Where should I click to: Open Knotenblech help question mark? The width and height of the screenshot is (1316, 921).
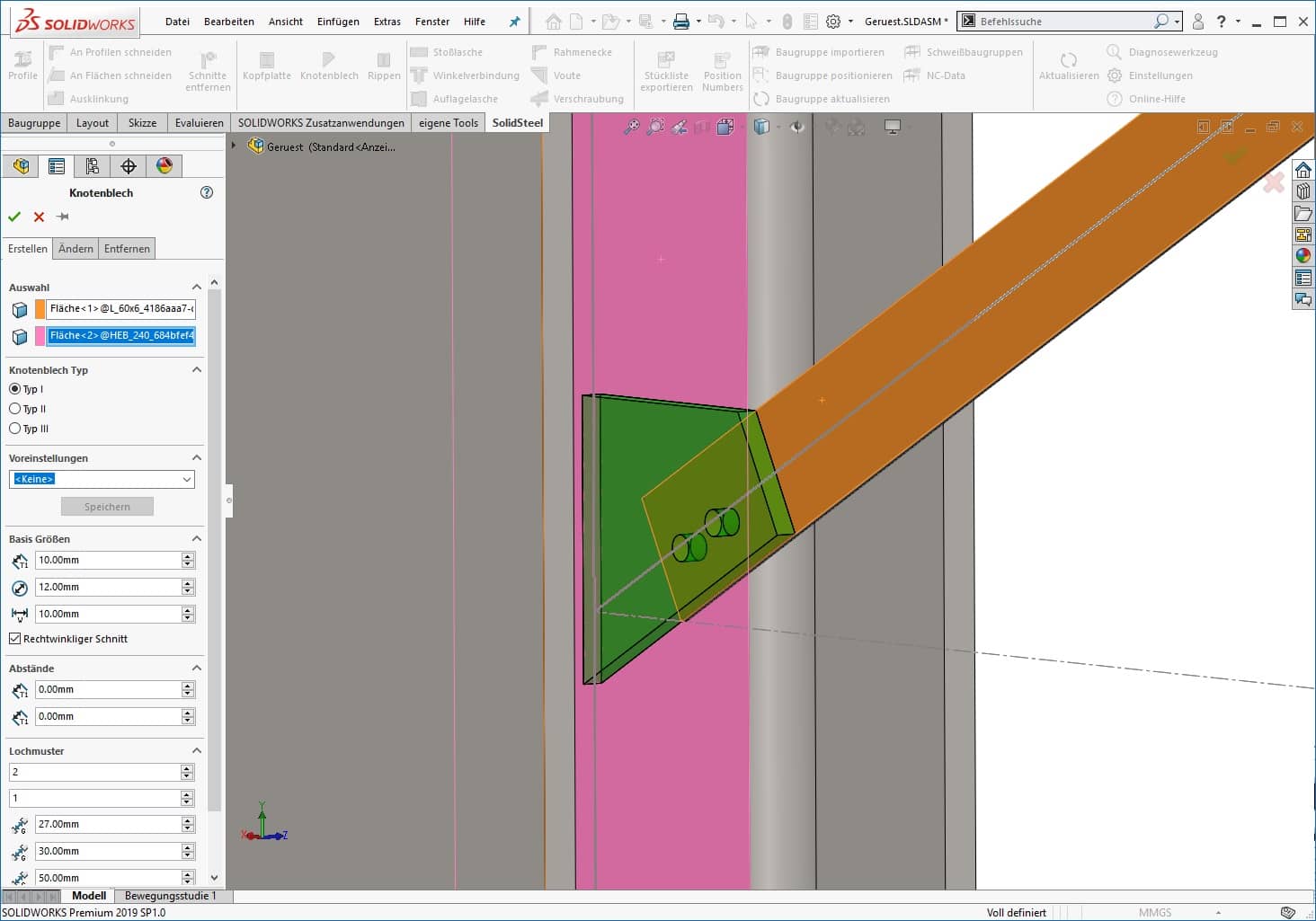tap(207, 192)
